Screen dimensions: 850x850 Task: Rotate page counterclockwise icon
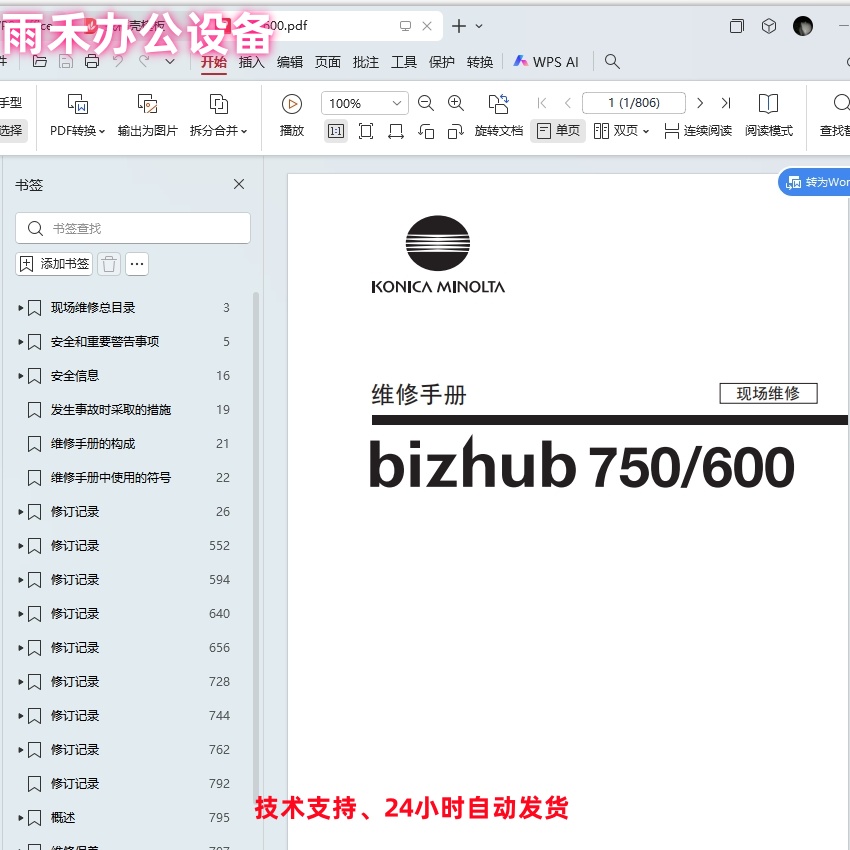[x=426, y=131]
